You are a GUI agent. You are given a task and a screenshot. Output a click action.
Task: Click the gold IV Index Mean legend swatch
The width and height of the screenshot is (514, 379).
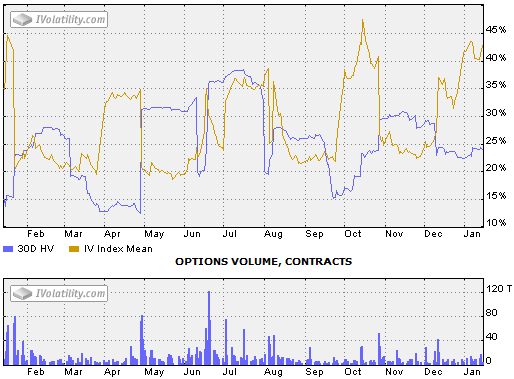pyautogui.click(x=74, y=249)
